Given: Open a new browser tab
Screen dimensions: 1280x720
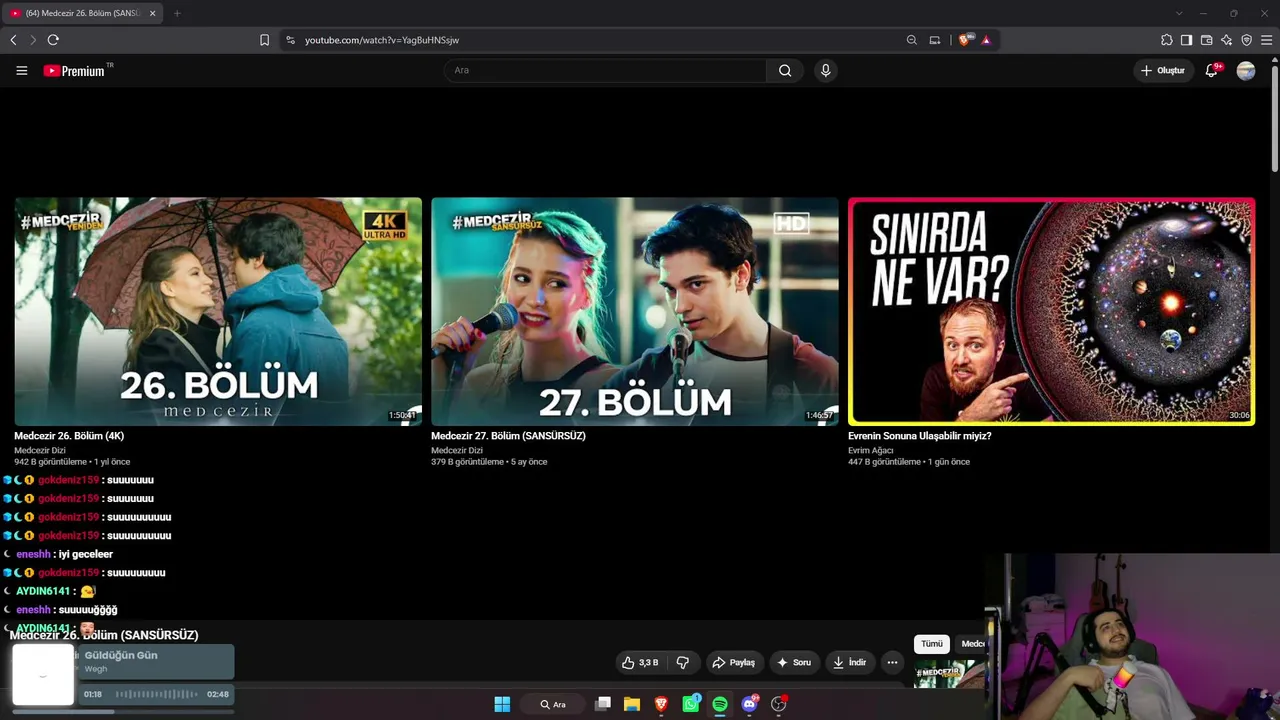Looking at the screenshot, I should pyautogui.click(x=177, y=13).
